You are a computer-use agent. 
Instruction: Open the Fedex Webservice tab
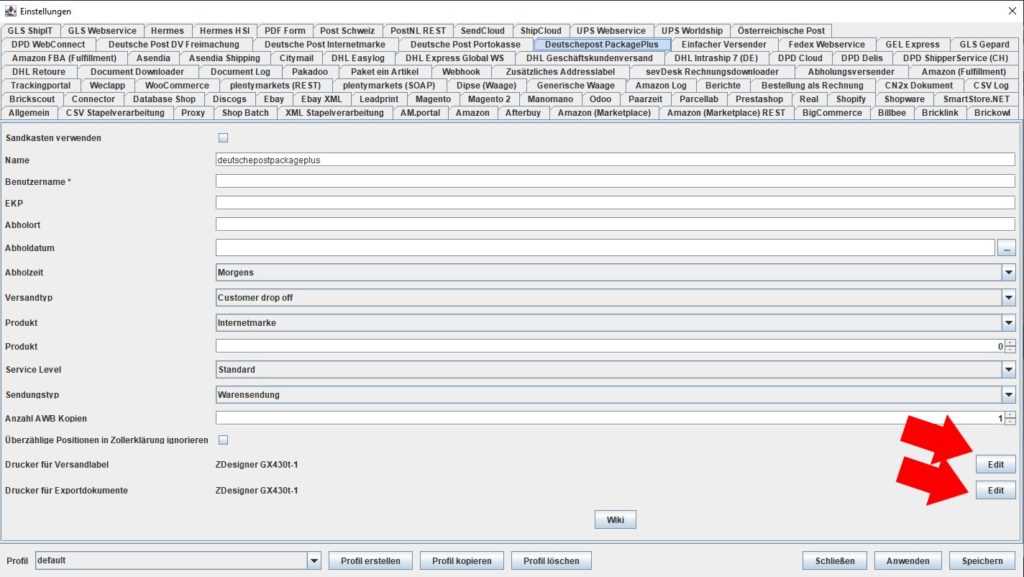click(x=826, y=44)
